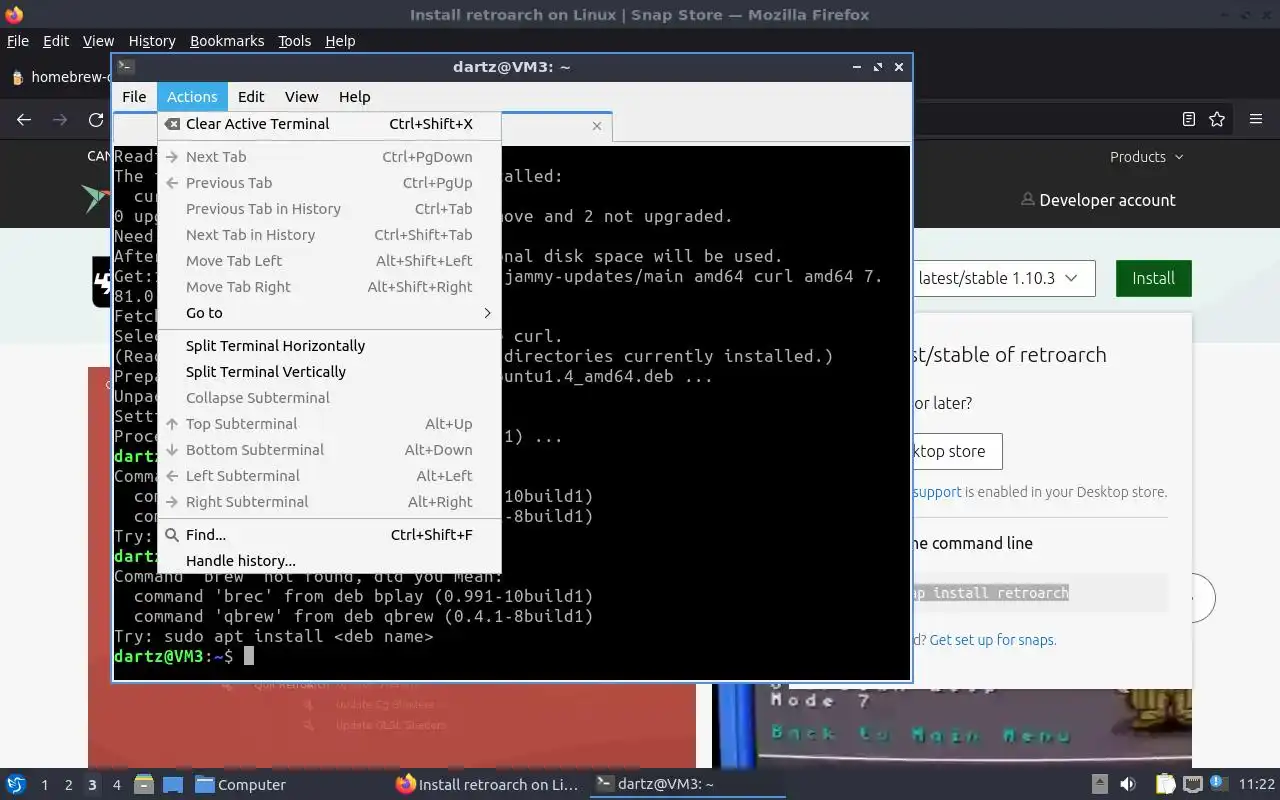Viewport: 1280px width, 800px height.
Task: Click Get set up for snaps link
Action: pyautogui.click(x=993, y=640)
